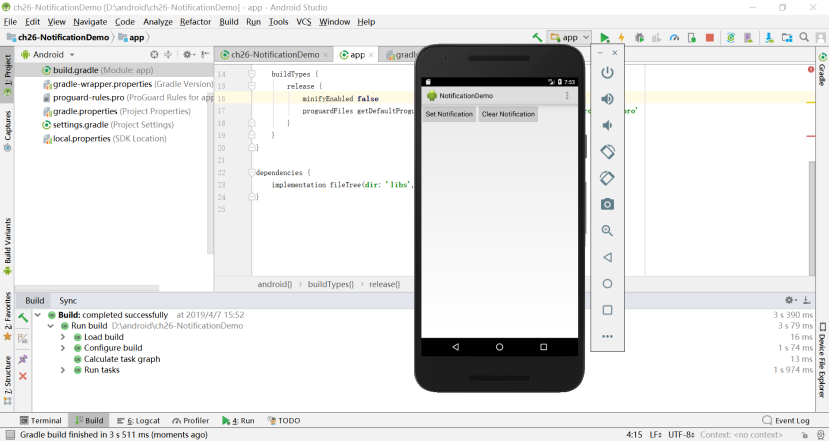Click the emulator zoom magnifier icon
830x441 pixels.
coord(607,231)
